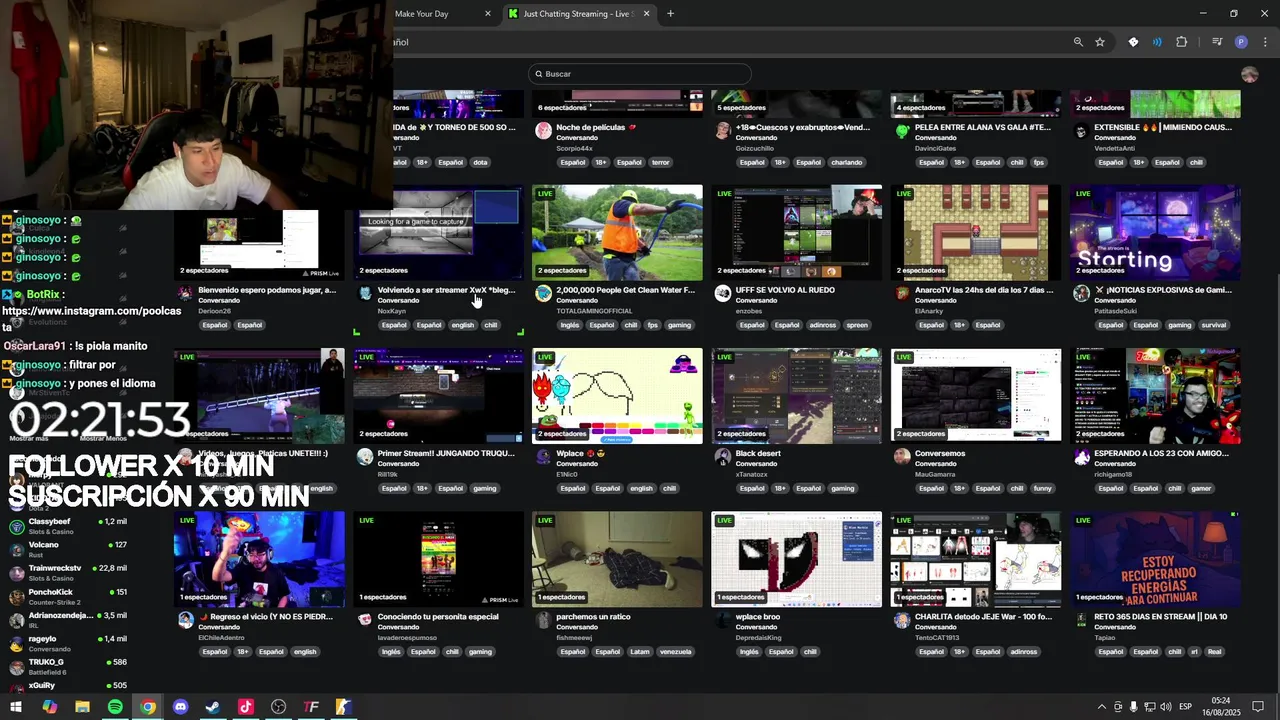Open the Wplace drawing stream thumbnail
Viewport: 1280px width, 720px height.
[x=617, y=395]
